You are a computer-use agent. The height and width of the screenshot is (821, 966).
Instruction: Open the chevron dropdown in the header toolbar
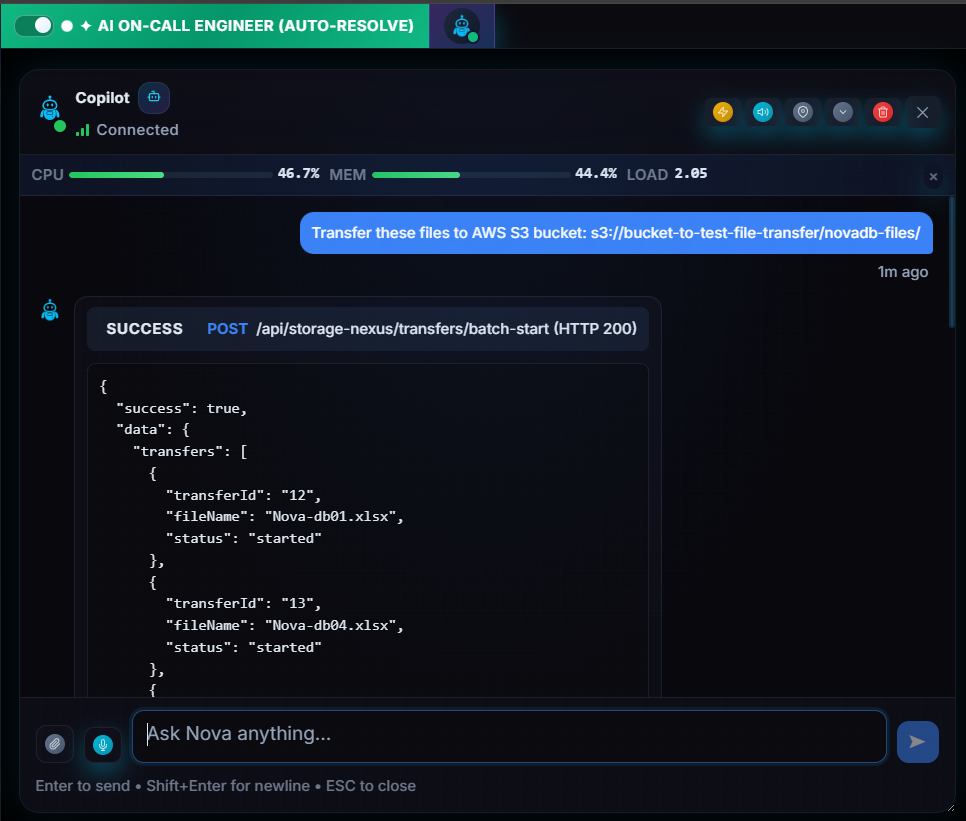coord(842,112)
